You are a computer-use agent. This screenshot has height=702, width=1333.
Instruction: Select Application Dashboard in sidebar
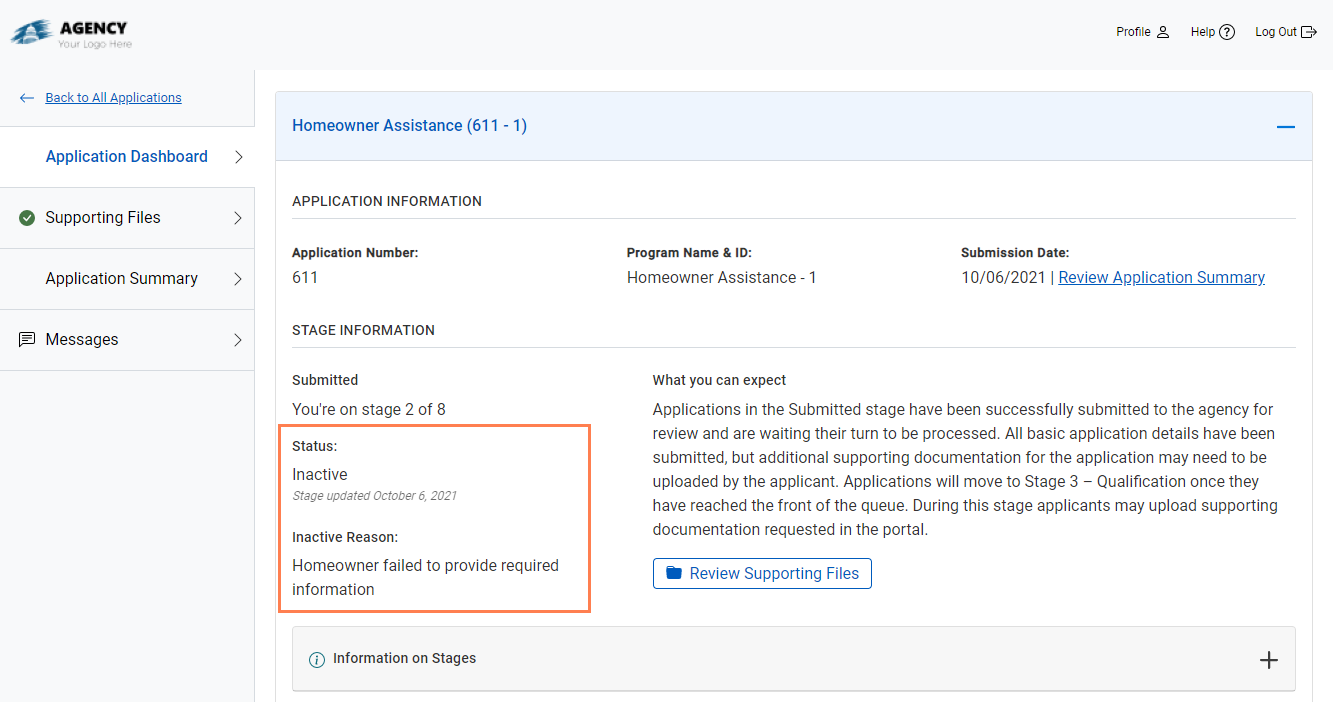[126, 157]
